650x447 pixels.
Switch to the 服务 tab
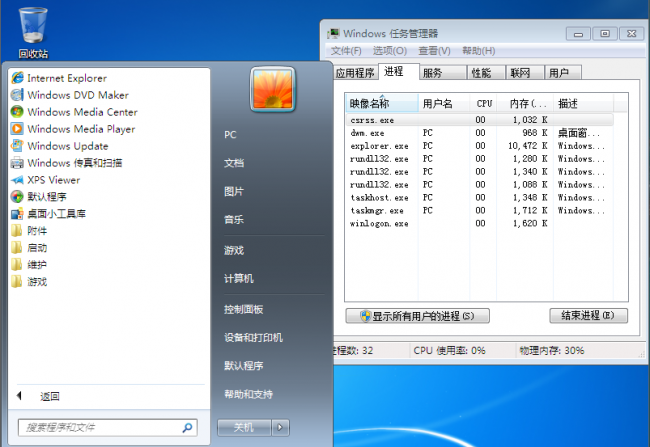point(443,73)
